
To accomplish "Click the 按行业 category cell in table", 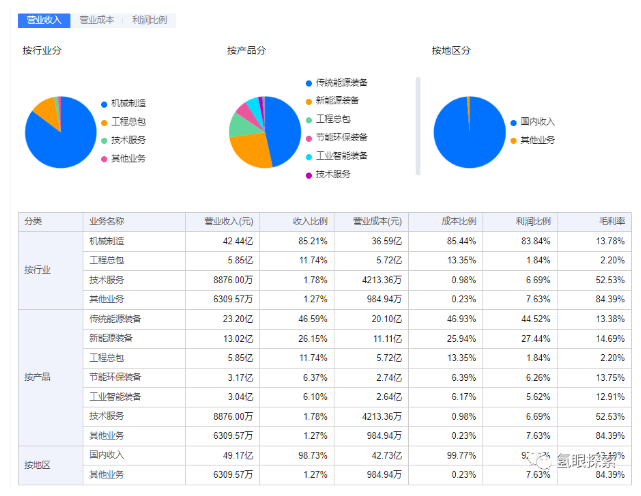I will [x=38, y=270].
